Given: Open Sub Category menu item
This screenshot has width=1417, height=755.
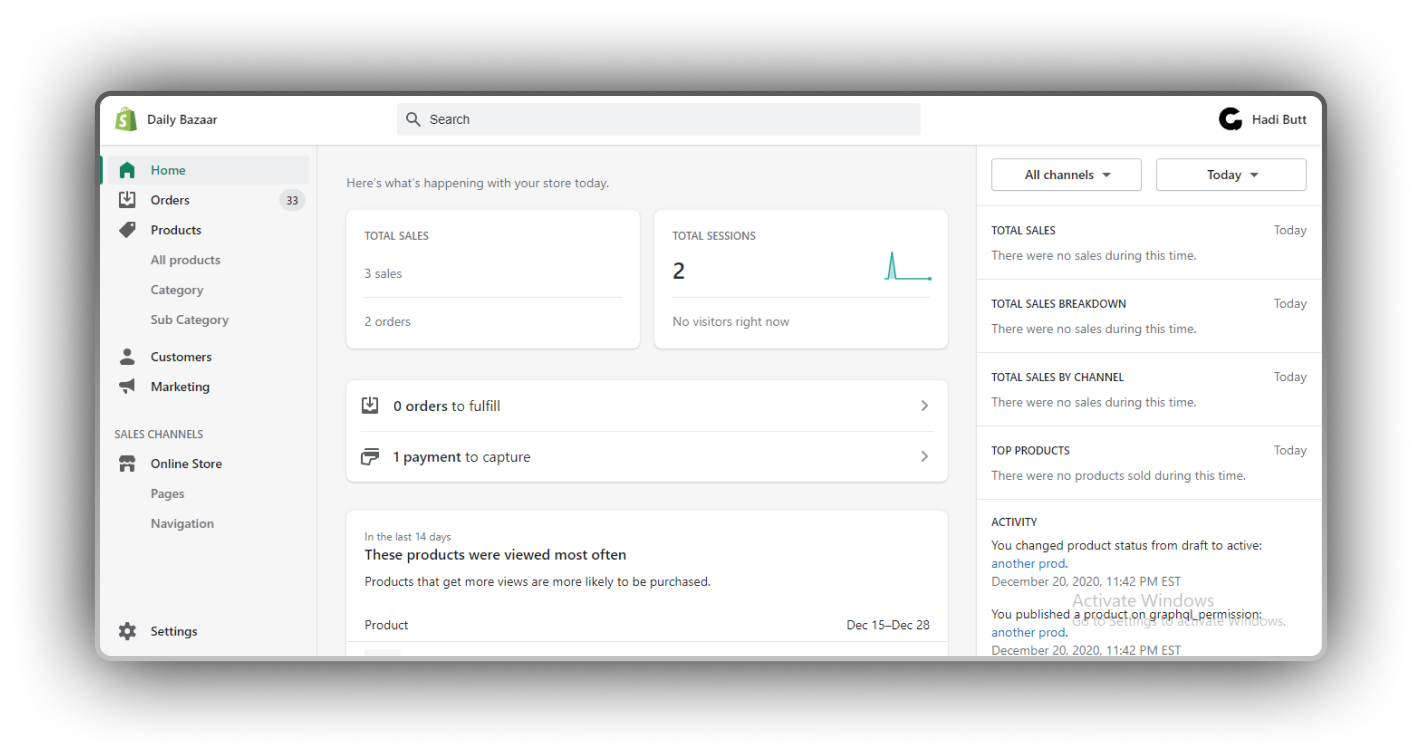Looking at the screenshot, I should point(189,320).
